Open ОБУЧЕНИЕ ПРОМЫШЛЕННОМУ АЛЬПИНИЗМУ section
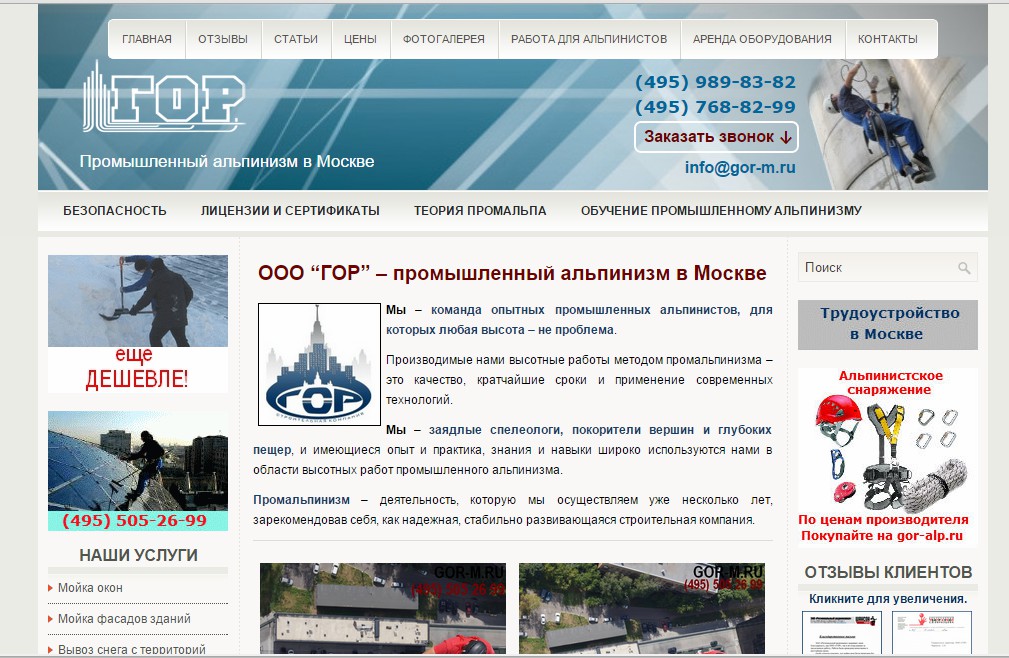This screenshot has height=658, width=1009. (721, 210)
